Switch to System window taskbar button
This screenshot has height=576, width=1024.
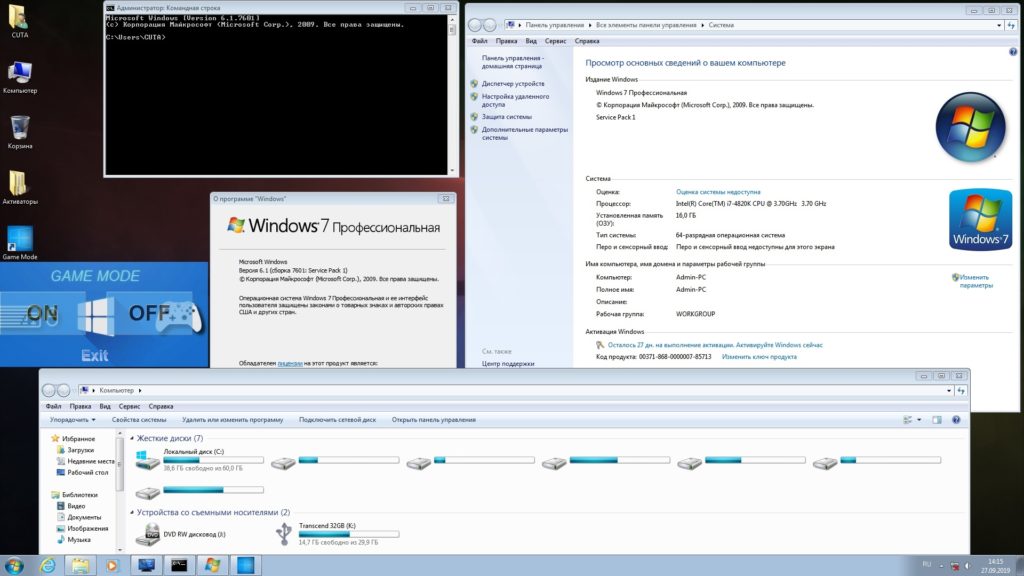click(146, 566)
